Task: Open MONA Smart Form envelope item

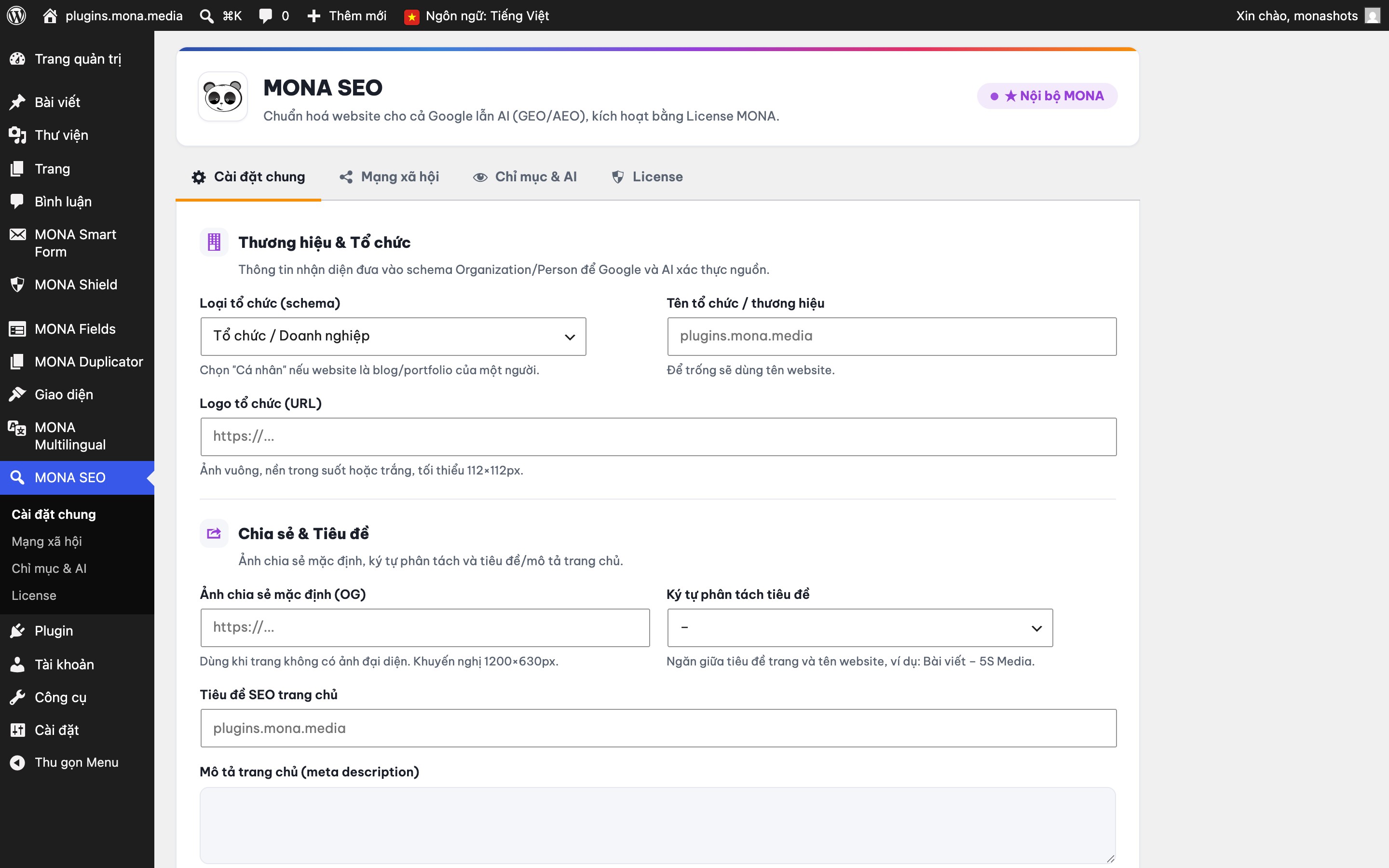Action: click(77, 244)
